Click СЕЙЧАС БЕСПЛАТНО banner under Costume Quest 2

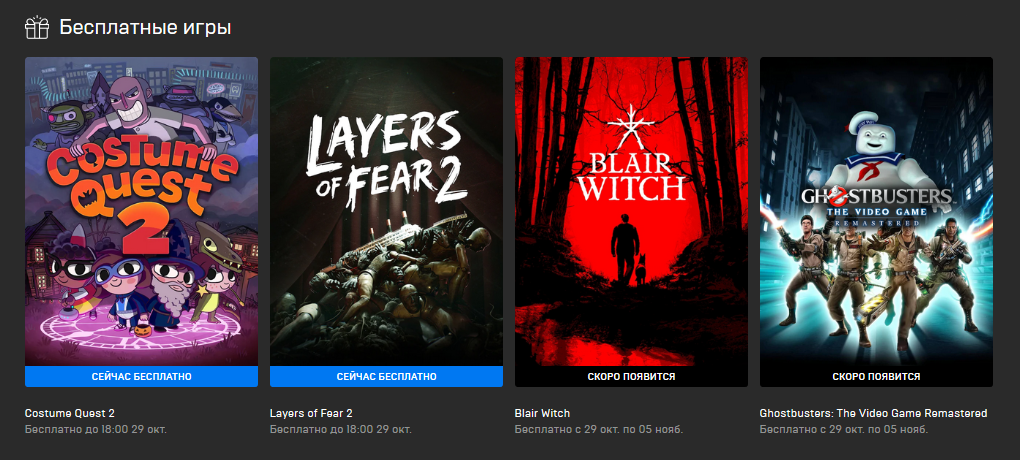pos(141,377)
